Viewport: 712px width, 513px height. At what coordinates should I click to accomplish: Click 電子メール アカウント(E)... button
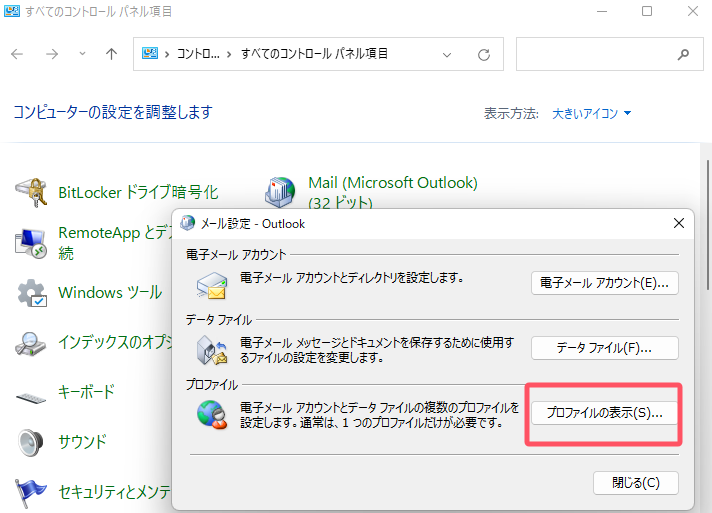(605, 283)
